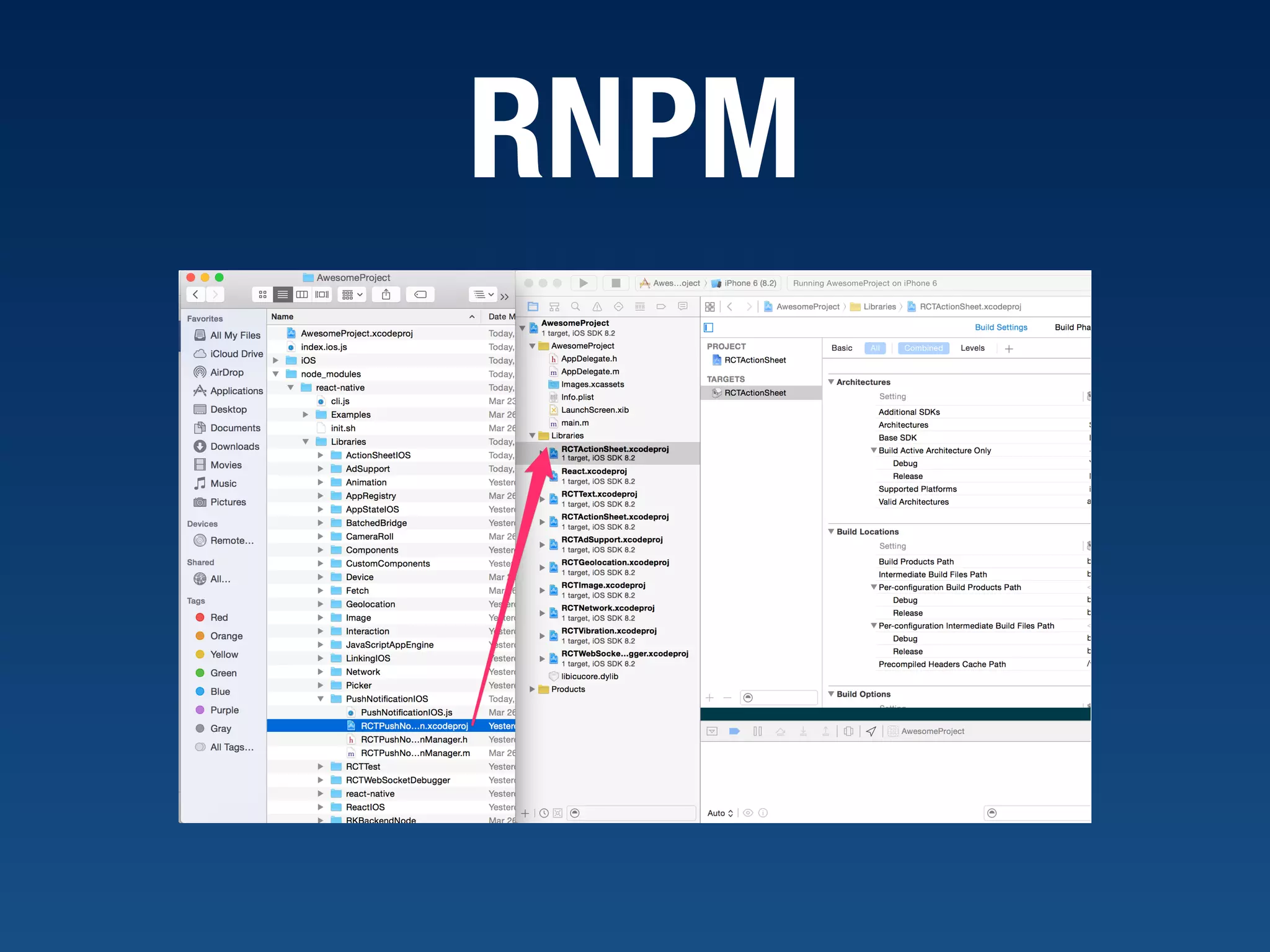
Task: Click the Debug view hierarchy icon
Action: pos(848,731)
